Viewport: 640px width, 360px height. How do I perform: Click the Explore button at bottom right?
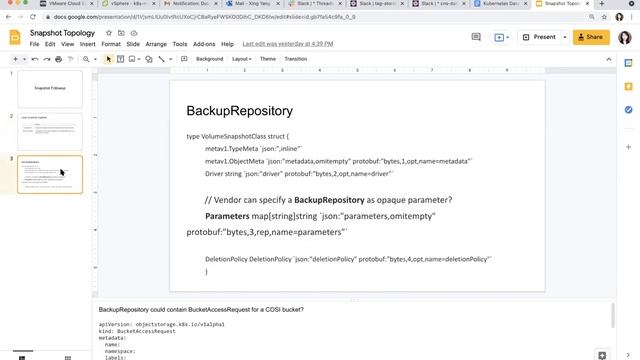[x=602, y=355]
